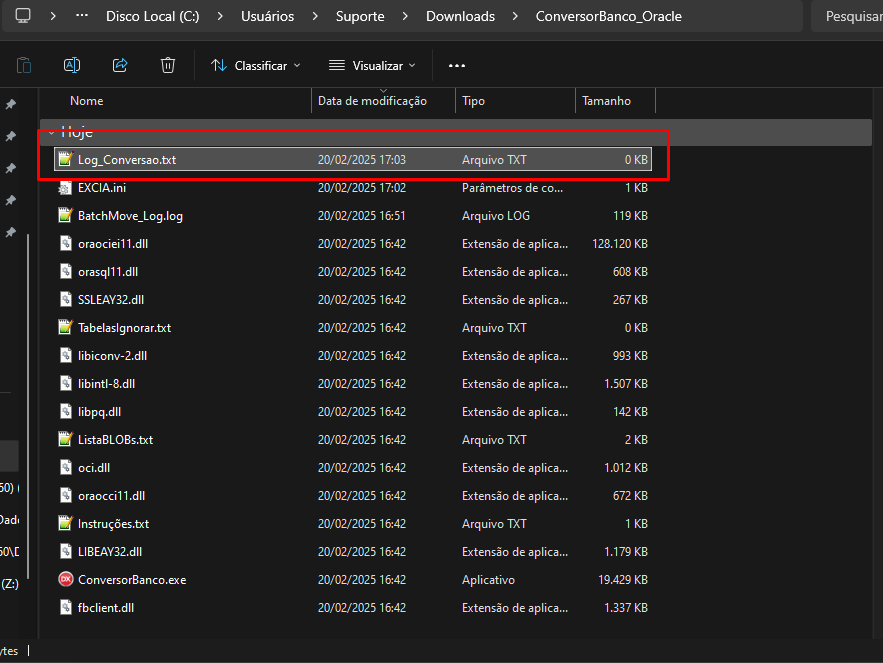Click the Rename icon in the toolbar
The image size is (883, 663).
tap(72, 65)
